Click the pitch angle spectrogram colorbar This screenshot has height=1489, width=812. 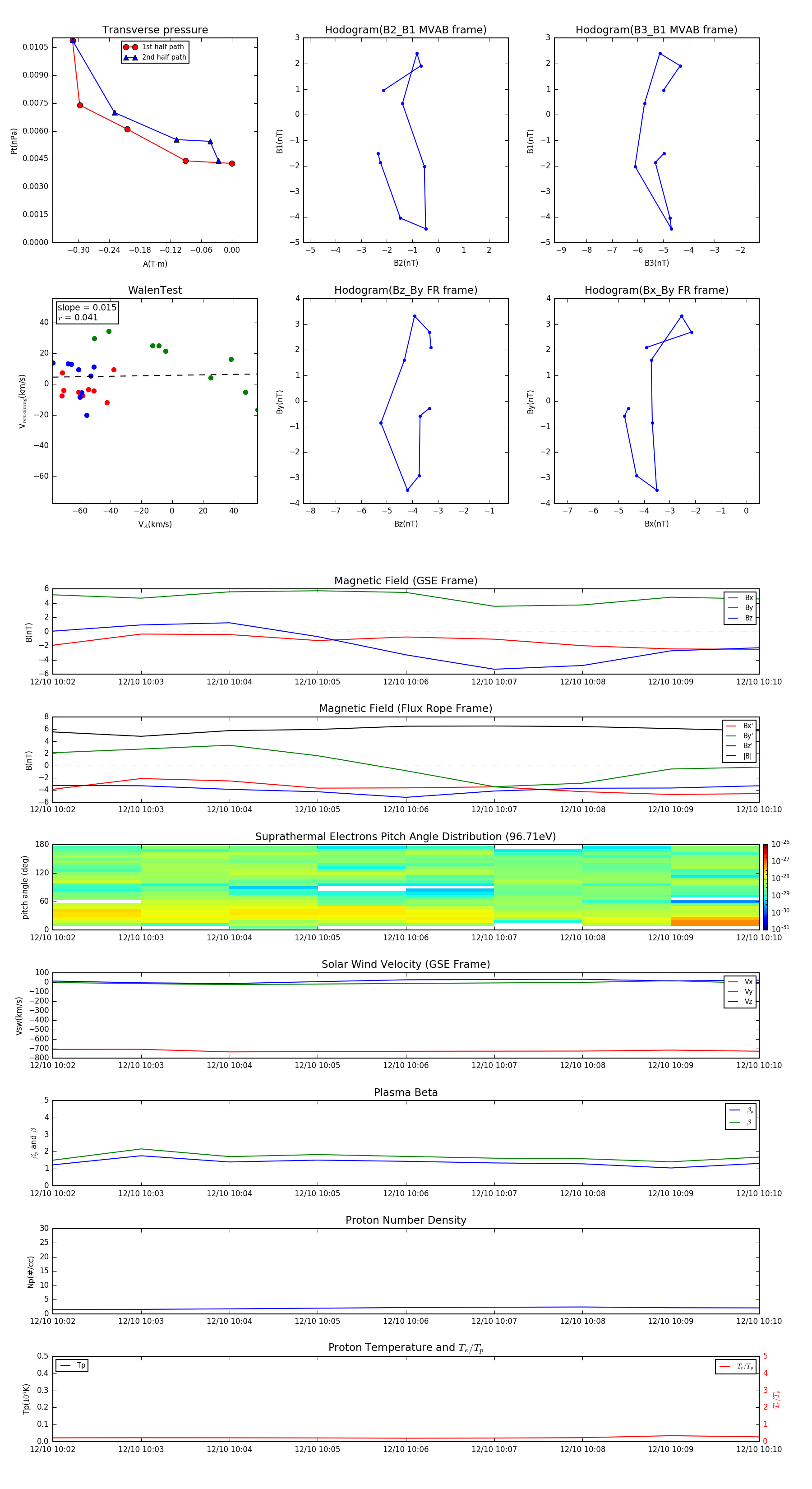[x=765, y=887]
